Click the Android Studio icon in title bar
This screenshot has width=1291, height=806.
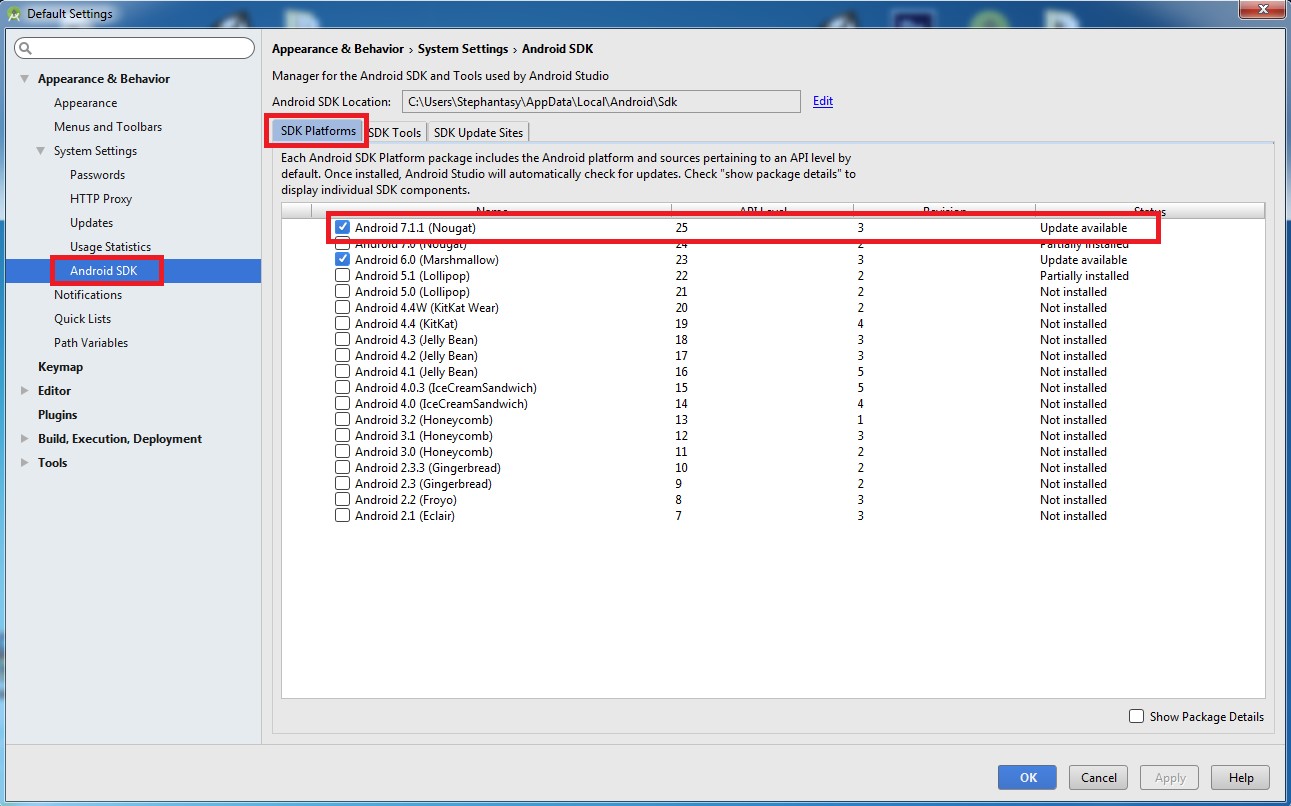click(14, 14)
